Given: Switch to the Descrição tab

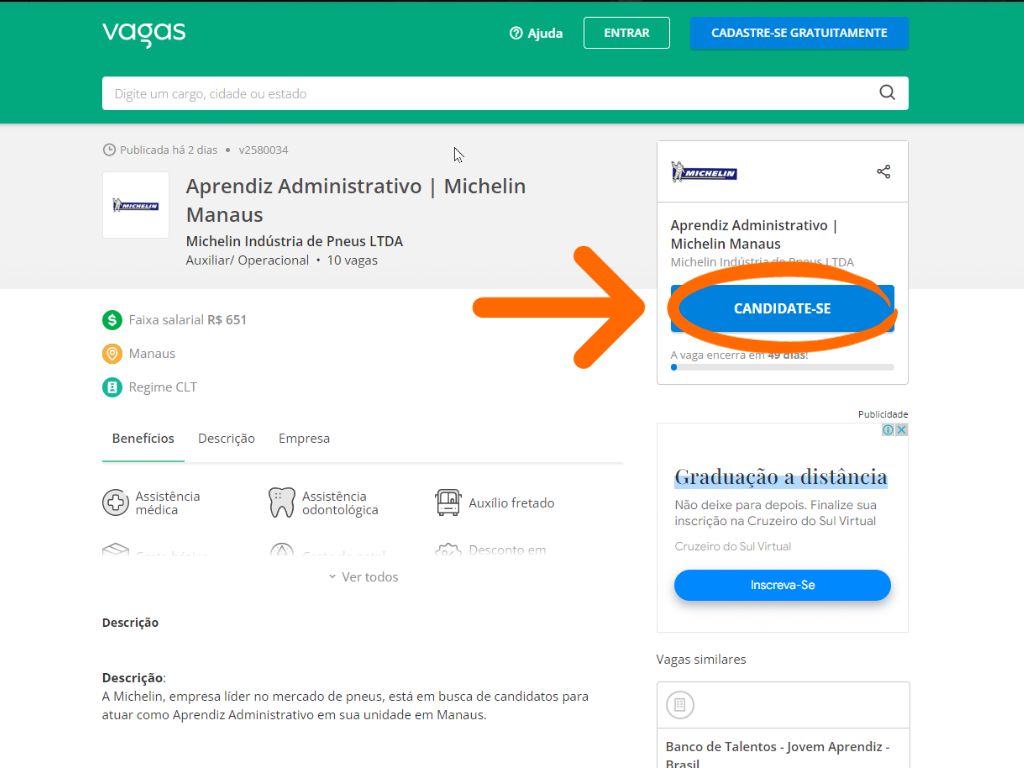Looking at the screenshot, I should pyautogui.click(x=227, y=438).
